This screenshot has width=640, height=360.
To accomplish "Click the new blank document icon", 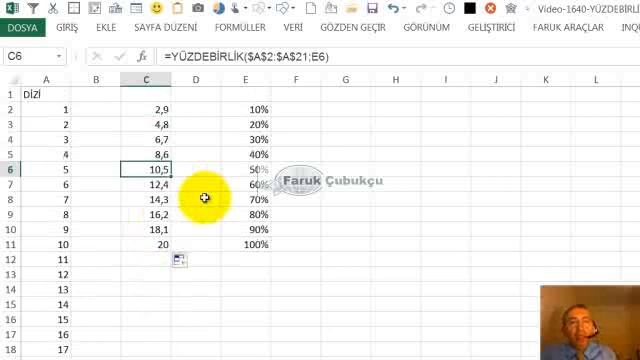I will coord(311,8).
